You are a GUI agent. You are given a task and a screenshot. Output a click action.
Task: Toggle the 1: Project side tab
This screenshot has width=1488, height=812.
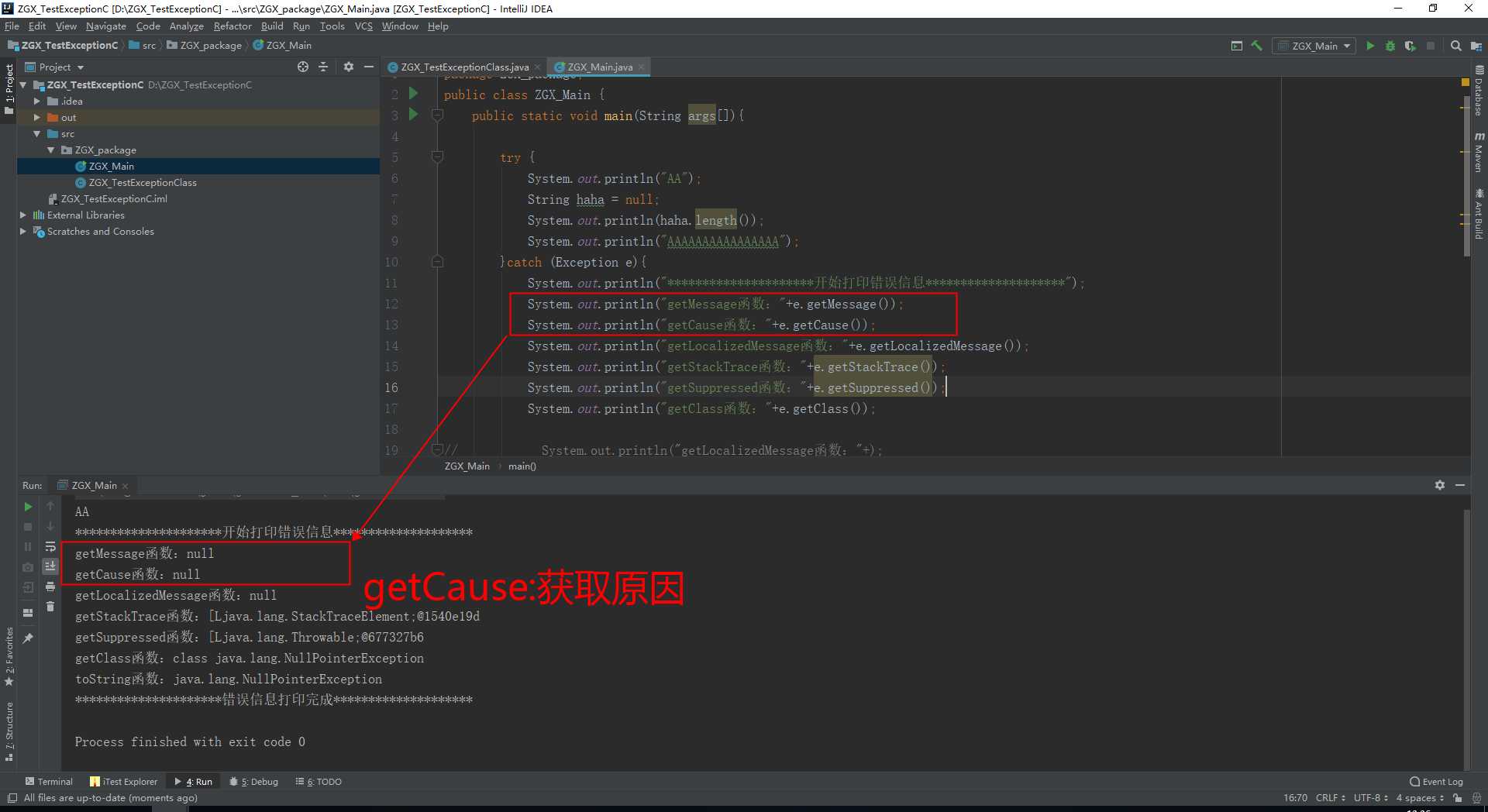point(9,89)
